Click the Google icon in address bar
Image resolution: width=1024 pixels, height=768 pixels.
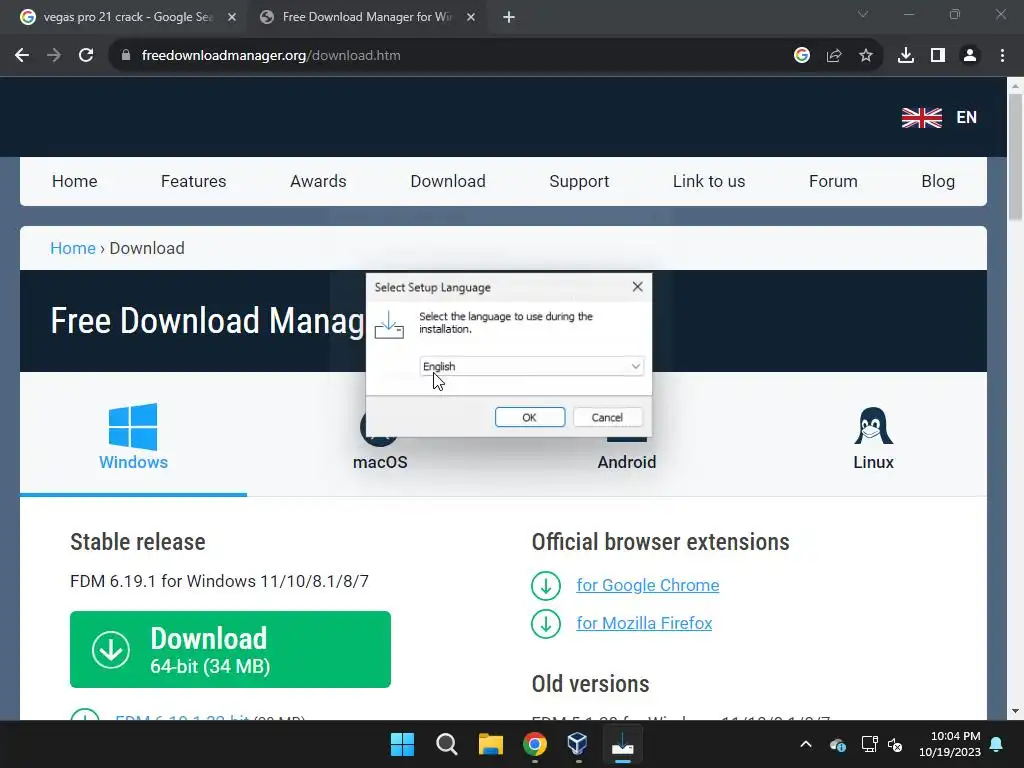pos(802,56)
